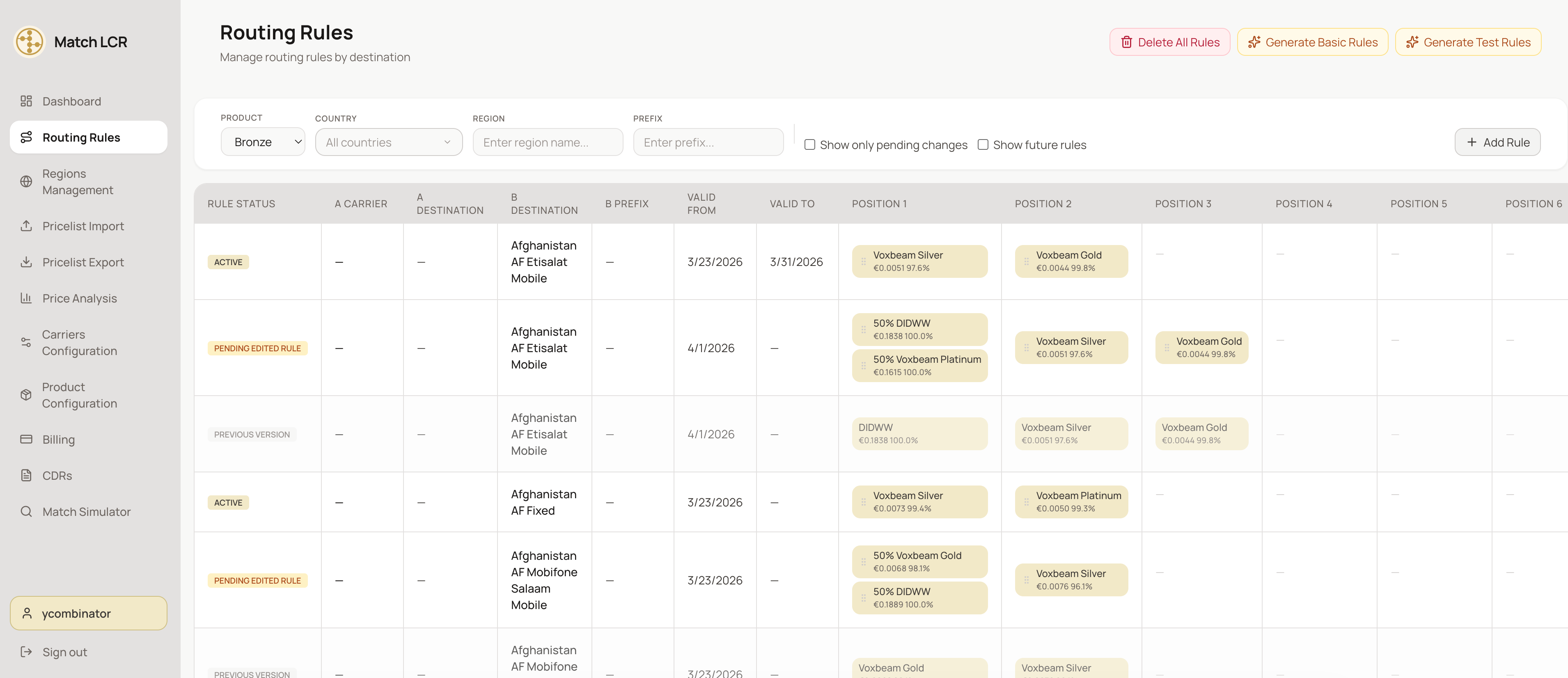
Task: Click the ycombinator account button
Action: [x=88, y=613]
